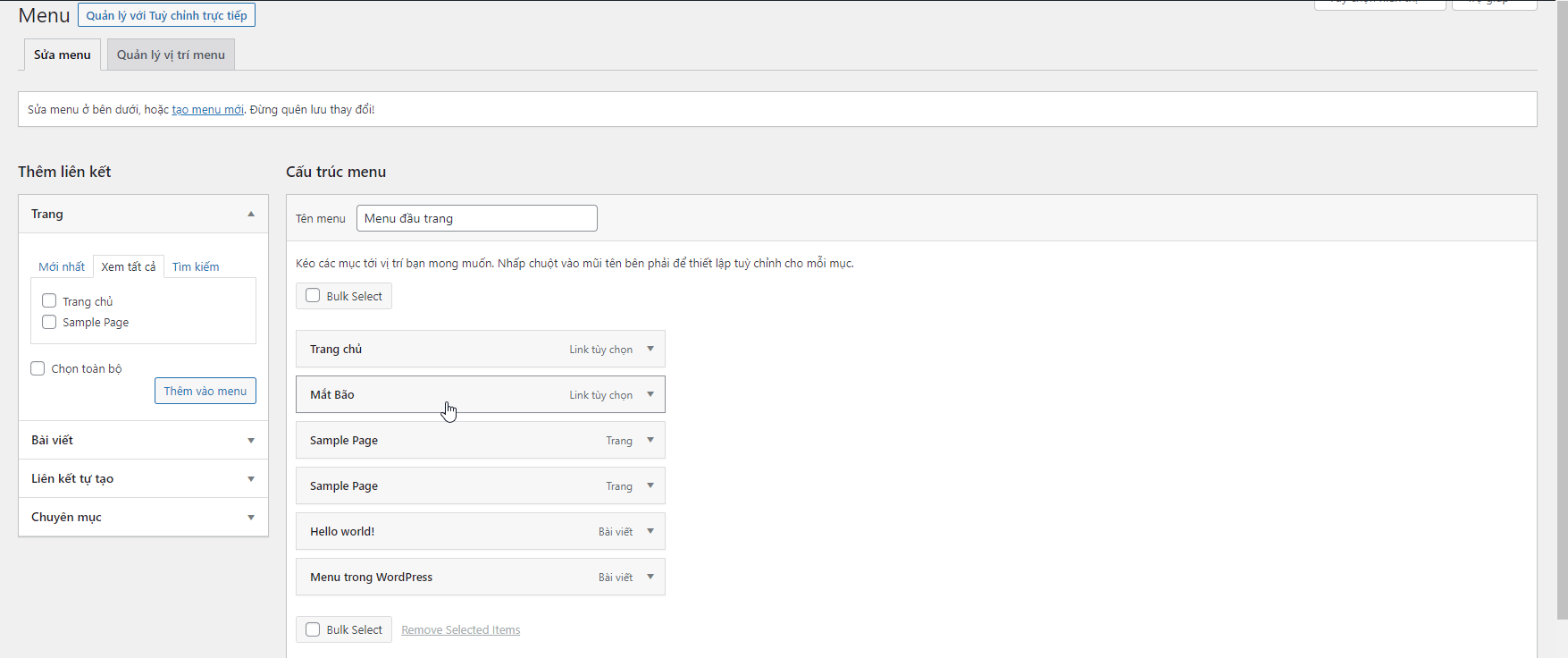Open Quản lý với Tuỳ chỉnh trực tiếp

click(x=166, y=15)
